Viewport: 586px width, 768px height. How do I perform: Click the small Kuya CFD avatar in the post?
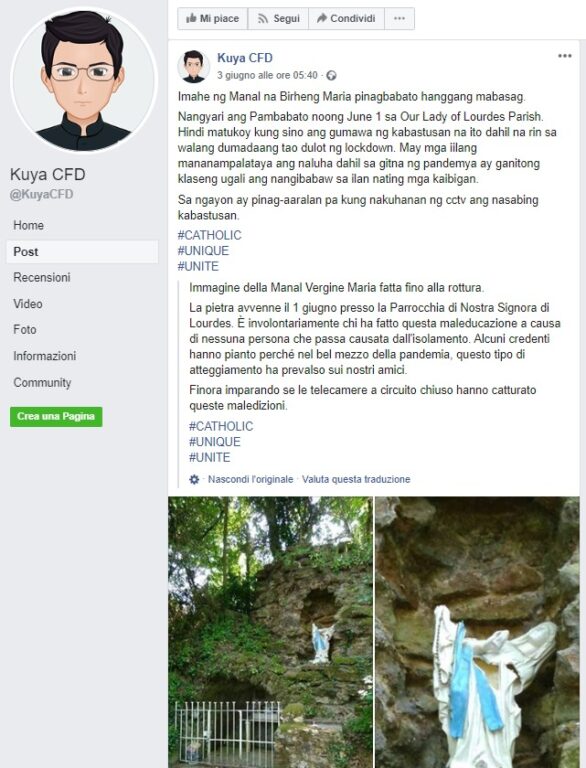tap(194, 66)
